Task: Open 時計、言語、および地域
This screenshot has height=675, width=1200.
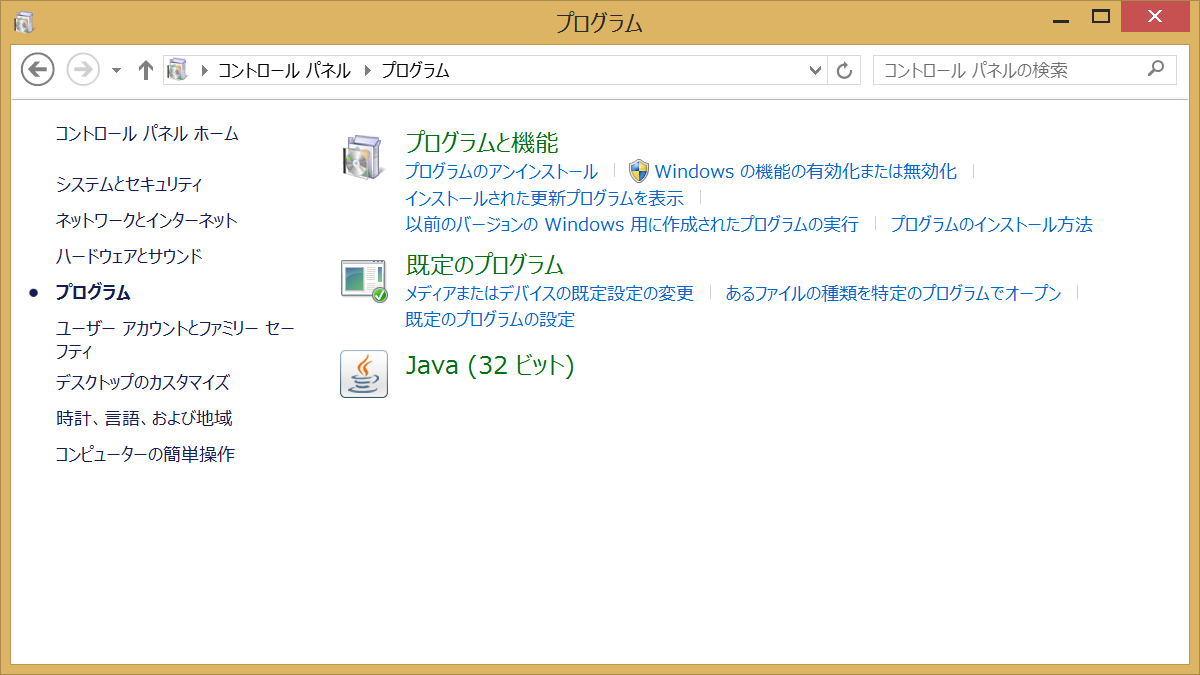Action: click(144, 418)
